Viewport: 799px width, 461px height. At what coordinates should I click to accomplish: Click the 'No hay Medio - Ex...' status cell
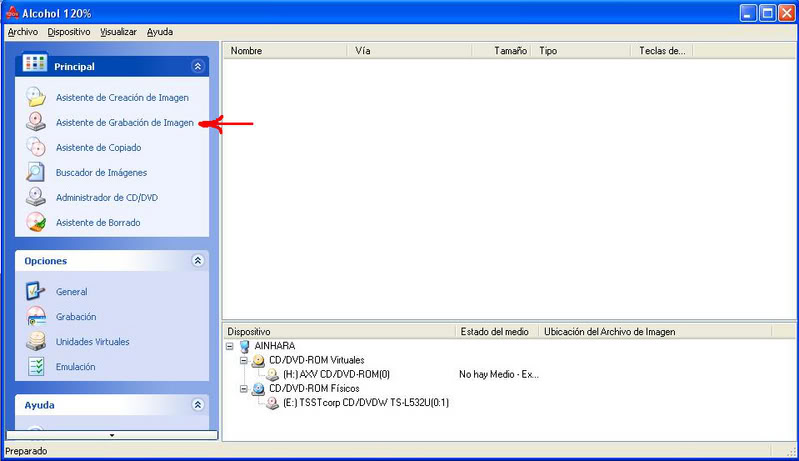click(x=498, y=374)
